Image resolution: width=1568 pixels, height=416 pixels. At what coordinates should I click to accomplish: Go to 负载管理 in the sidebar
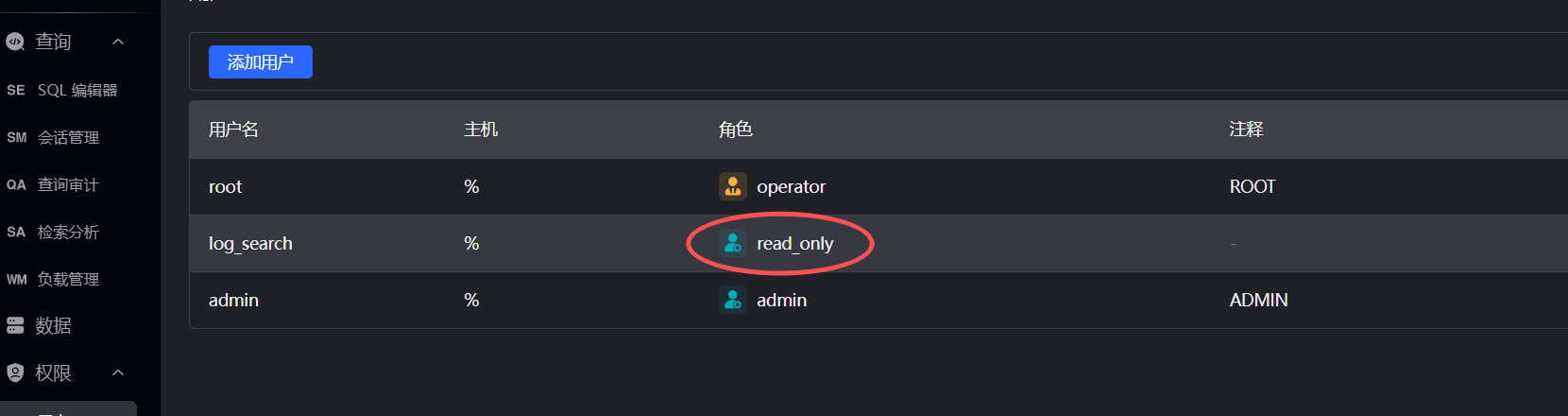(x=68, y=279)
